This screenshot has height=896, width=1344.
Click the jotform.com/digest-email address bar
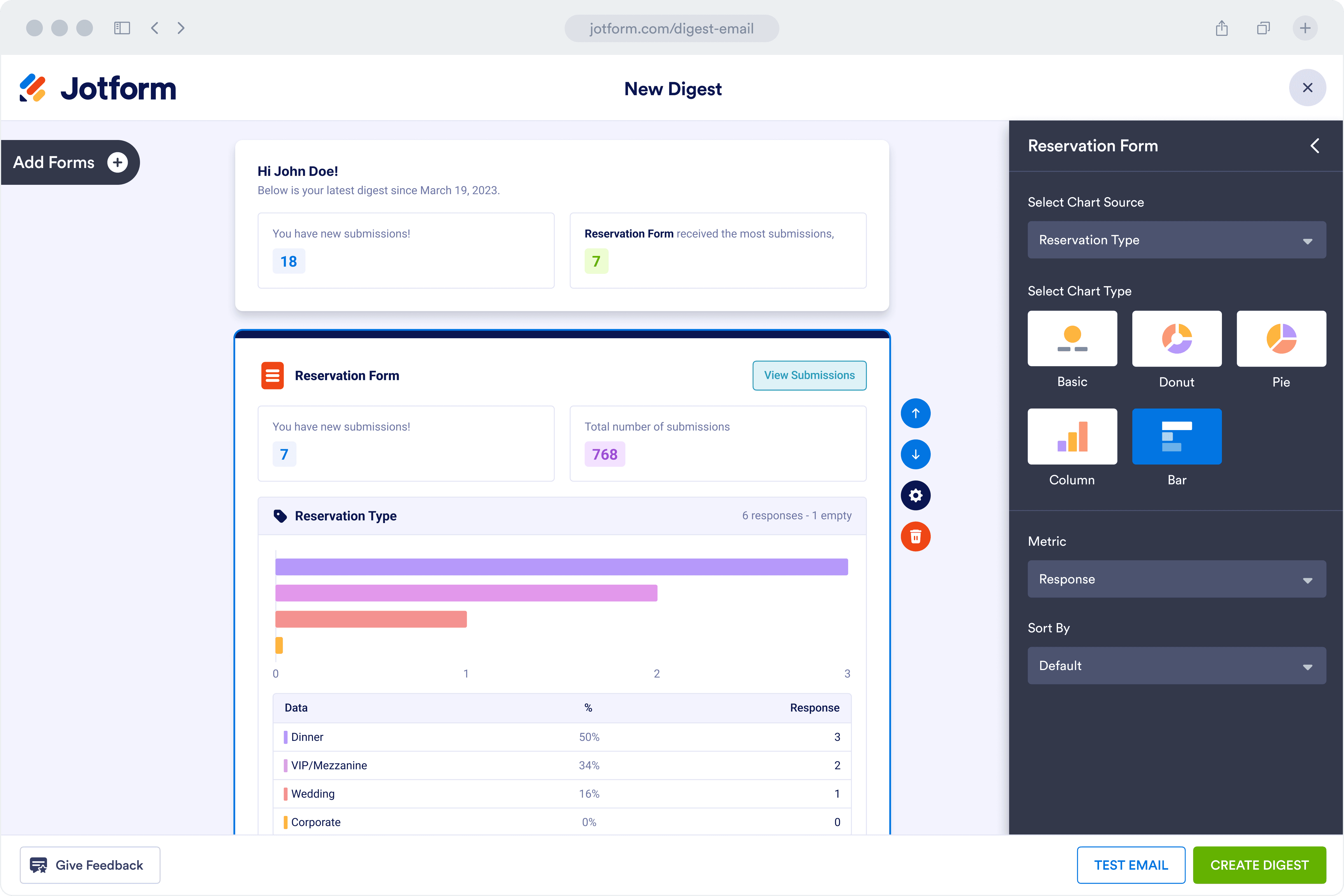coord(671,29)
